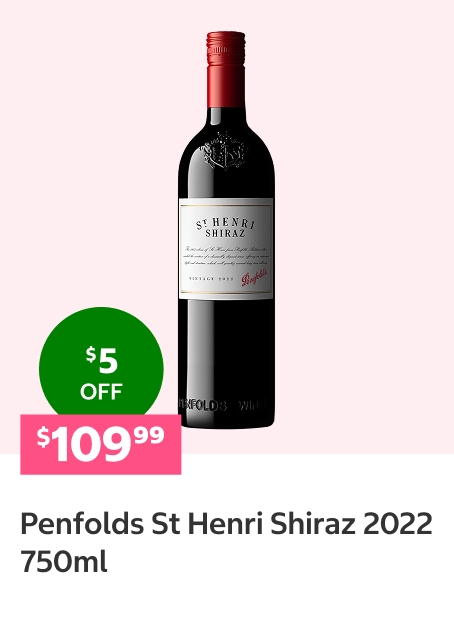Click the SHIRAZ word on bottle label
The height and width of the screenshot is (620, 454).
pyautogui.click(x=225, y=233)
